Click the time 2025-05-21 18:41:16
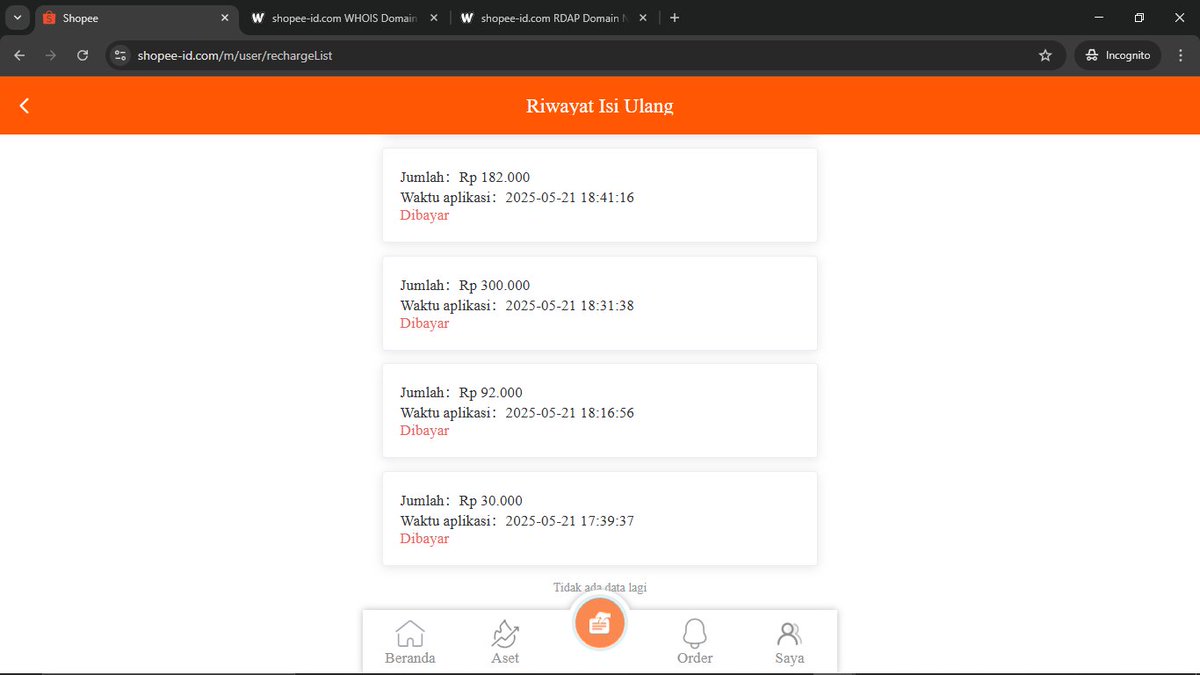1200x675 pixels. point(570,197)
